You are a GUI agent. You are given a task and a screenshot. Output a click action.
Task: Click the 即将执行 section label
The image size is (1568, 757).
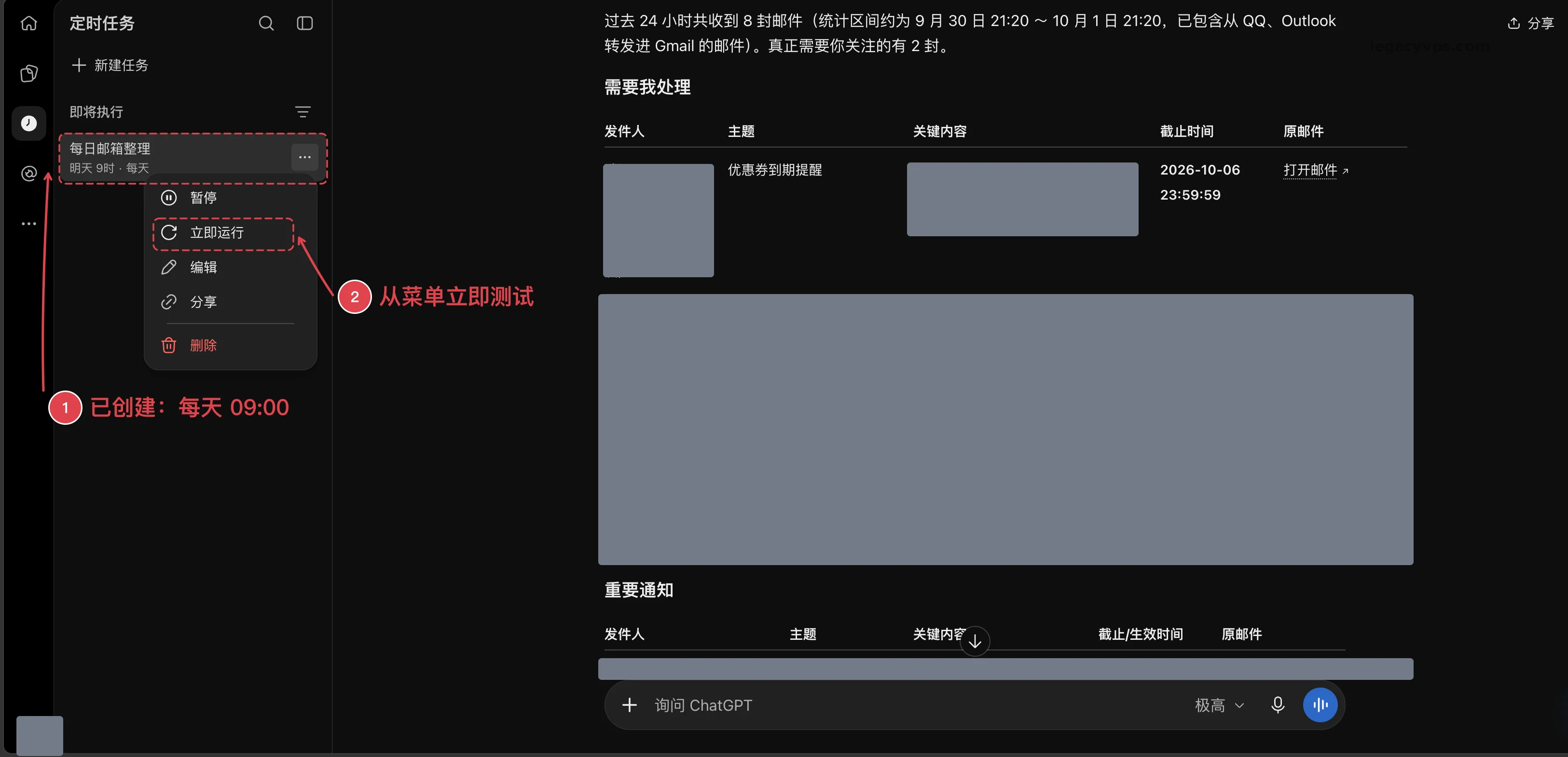click(96, 112)
